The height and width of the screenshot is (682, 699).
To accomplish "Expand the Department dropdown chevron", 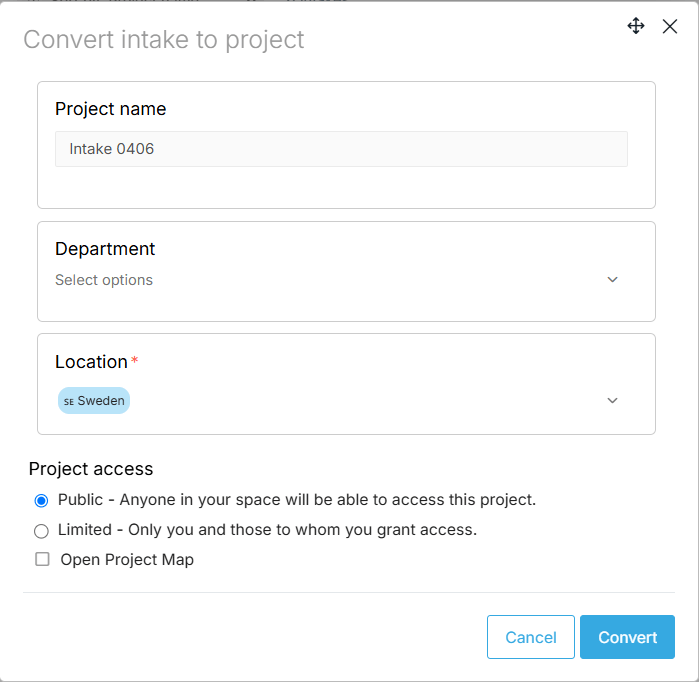I will [x=613, y=280].
